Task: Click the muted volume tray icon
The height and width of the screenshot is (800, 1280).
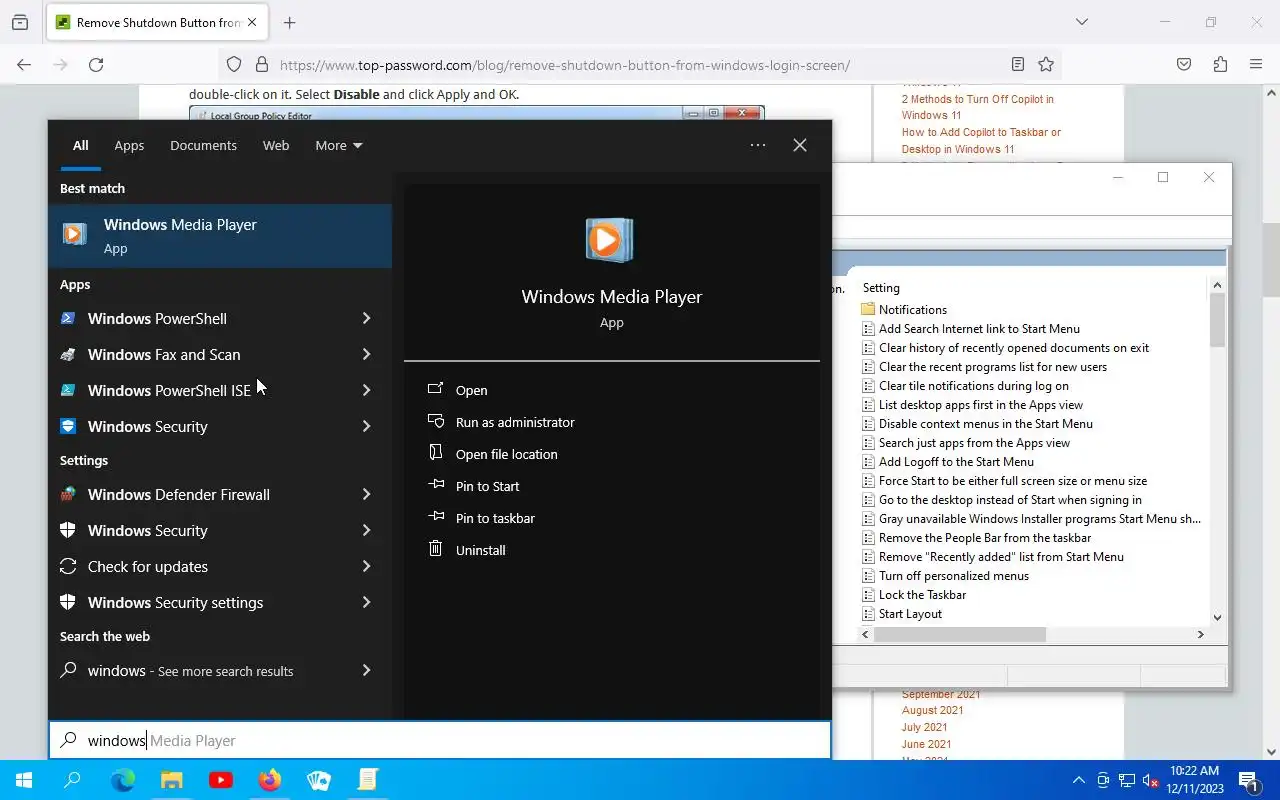Action: point(1151,780)
